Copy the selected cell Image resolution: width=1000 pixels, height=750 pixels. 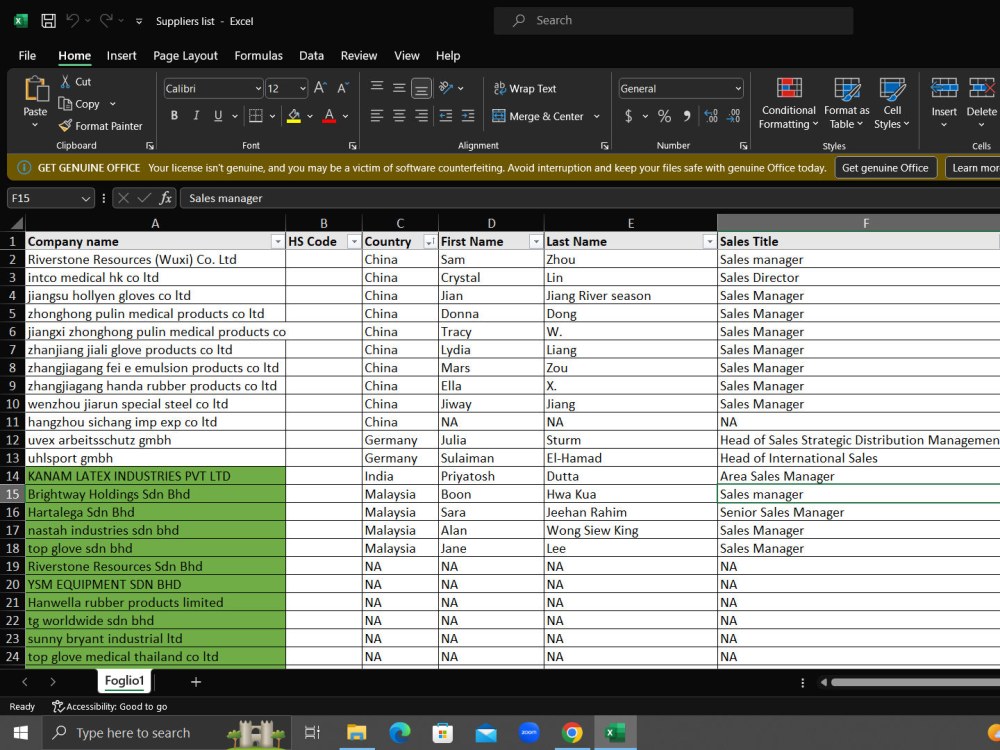click(x=79, y=104)
